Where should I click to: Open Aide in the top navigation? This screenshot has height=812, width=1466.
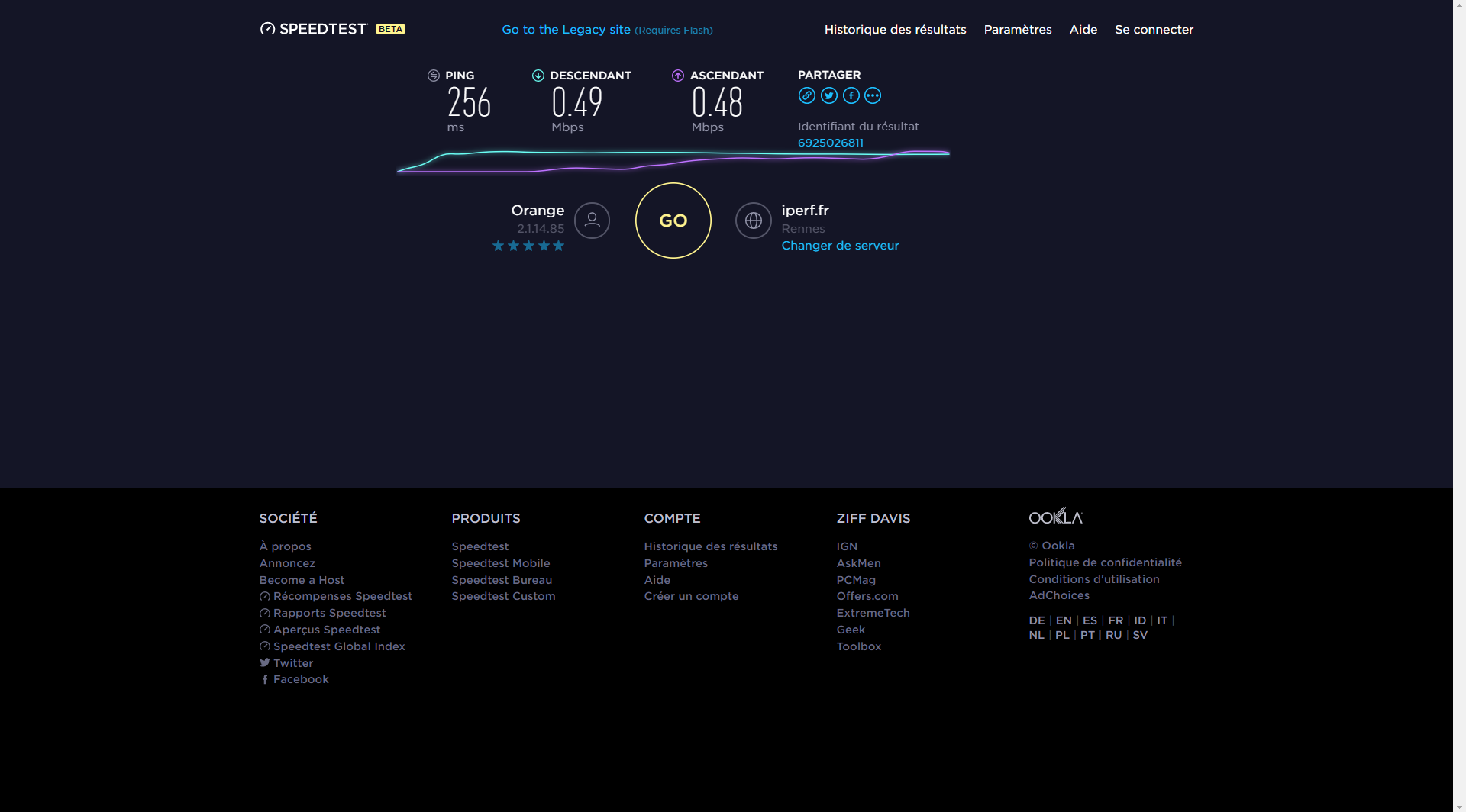(1083, 30)
